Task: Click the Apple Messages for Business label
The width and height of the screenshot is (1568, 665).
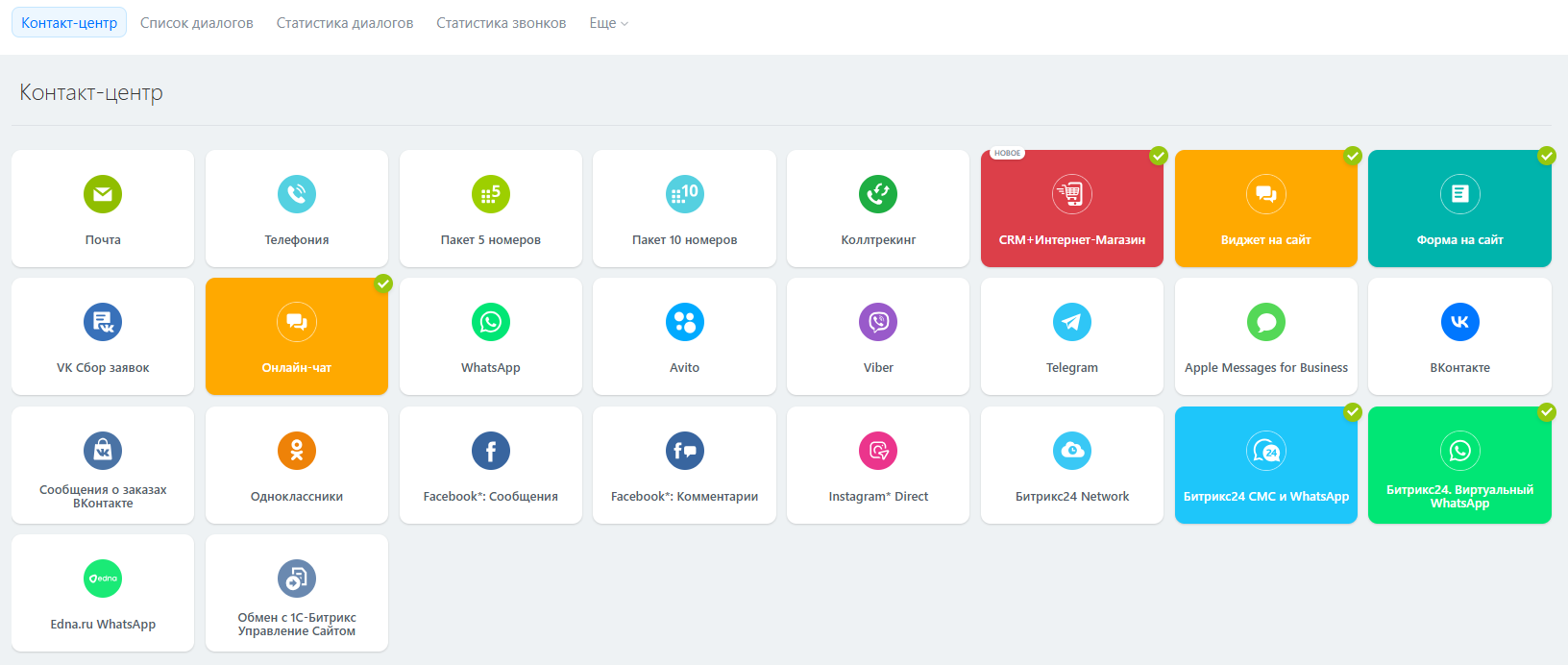Action: pyautogui.click(x=1266, y=368)
